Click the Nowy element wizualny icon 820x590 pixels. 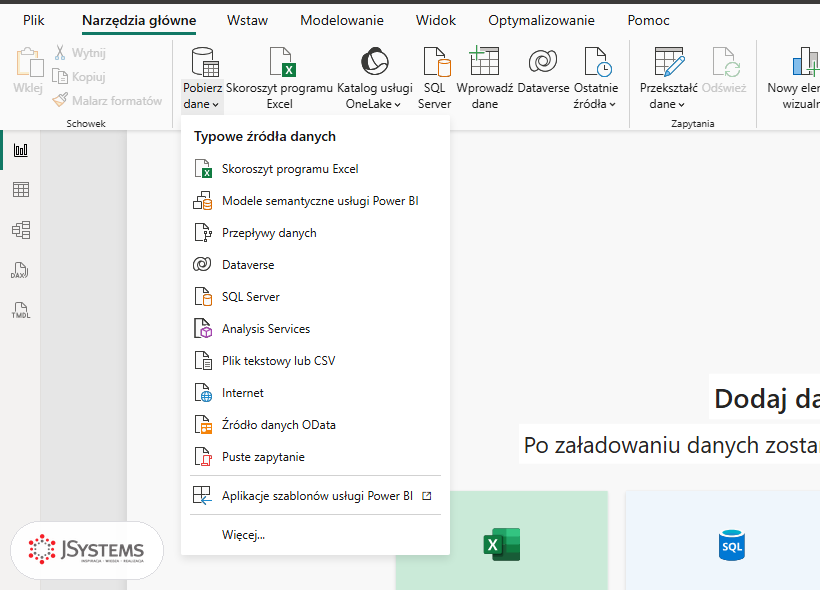pyautogui.click(x=805, y=62)
